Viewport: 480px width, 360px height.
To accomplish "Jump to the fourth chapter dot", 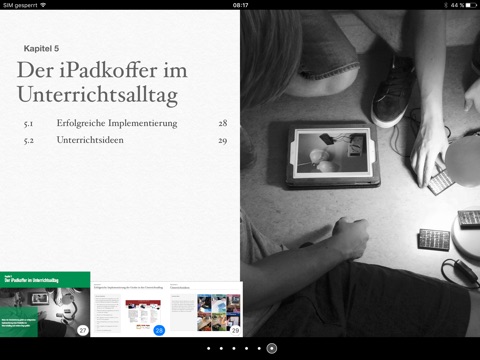I will 247,348.
